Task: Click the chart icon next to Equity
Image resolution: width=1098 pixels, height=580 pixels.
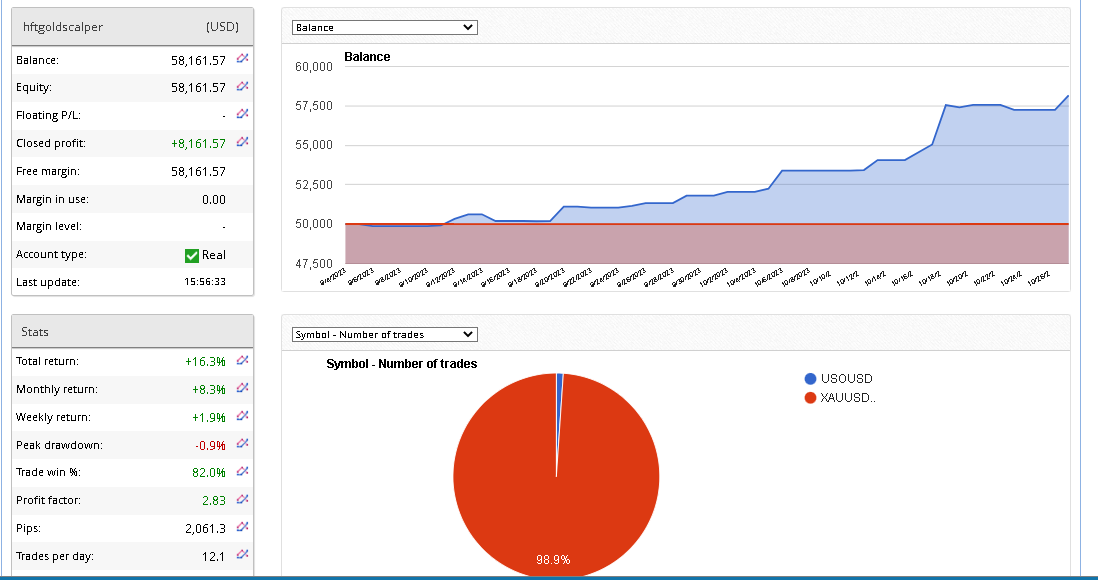Action: 242,88
